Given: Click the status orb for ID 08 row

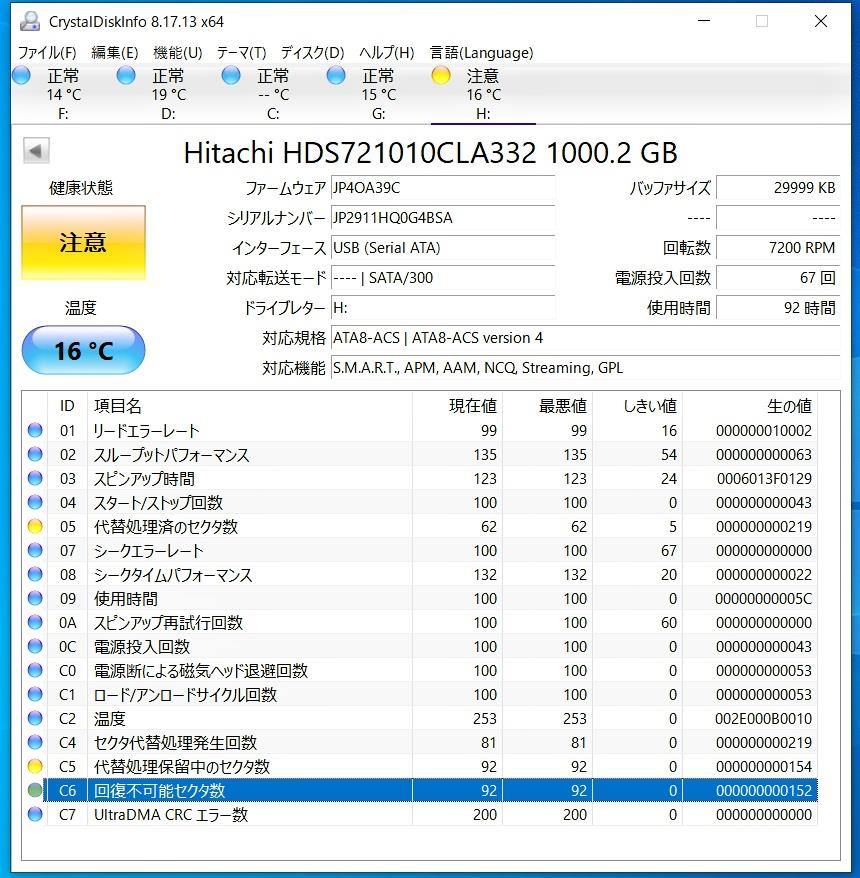Looking at the screenshot, I should [35, 575].
